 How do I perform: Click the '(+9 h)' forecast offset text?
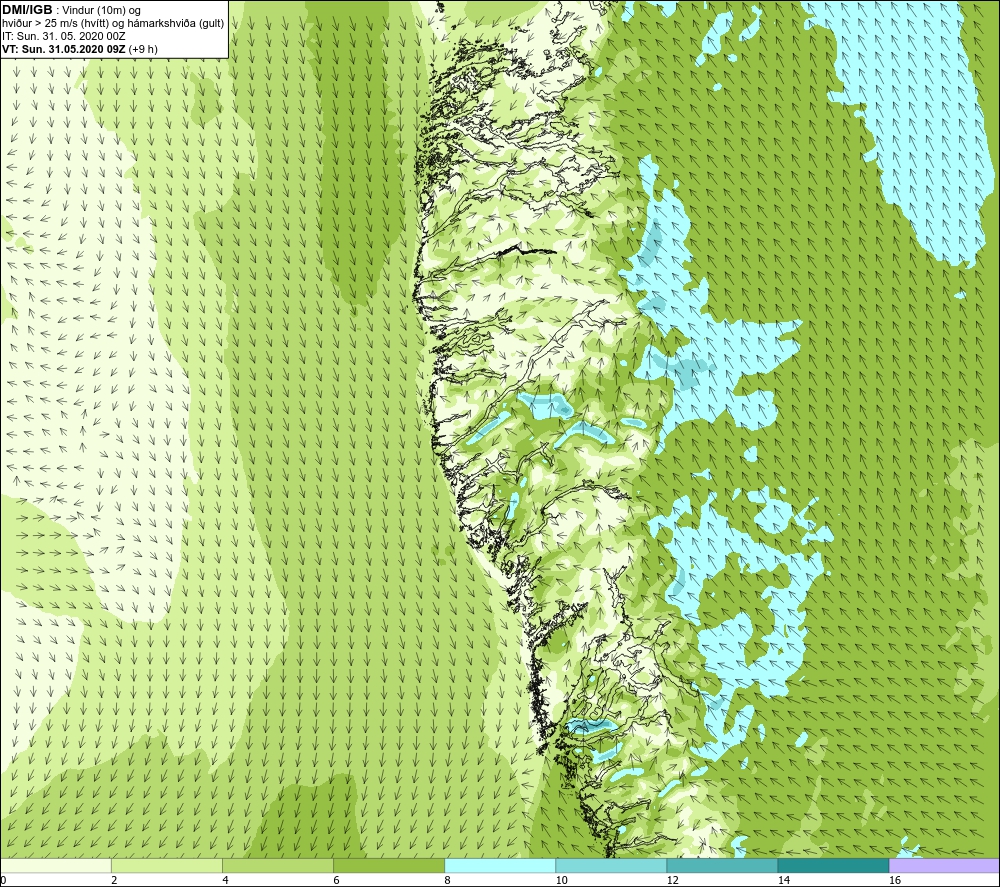(143, 49)
